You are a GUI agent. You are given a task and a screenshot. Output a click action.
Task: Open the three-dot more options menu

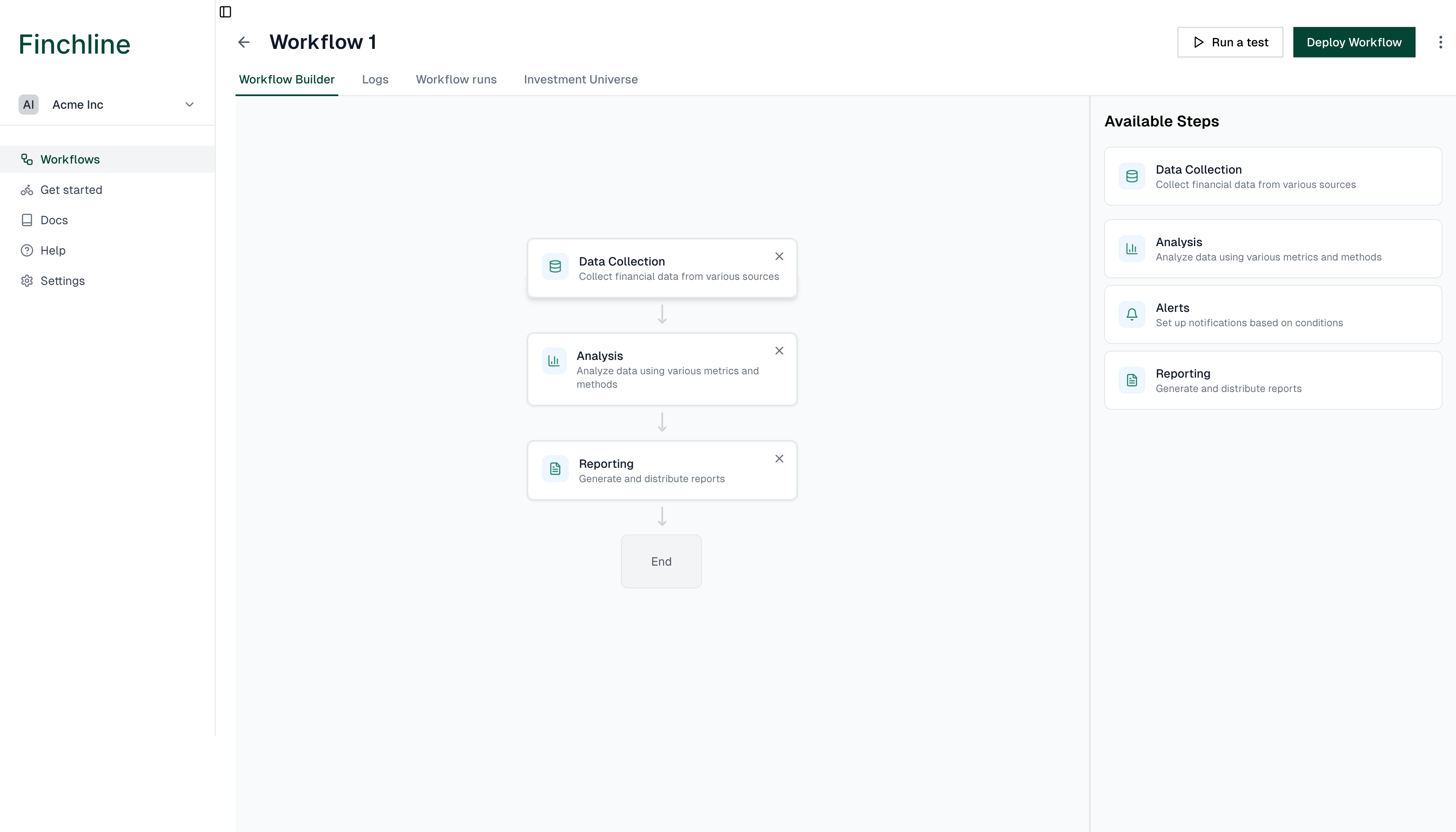(x=1440, y=42)
